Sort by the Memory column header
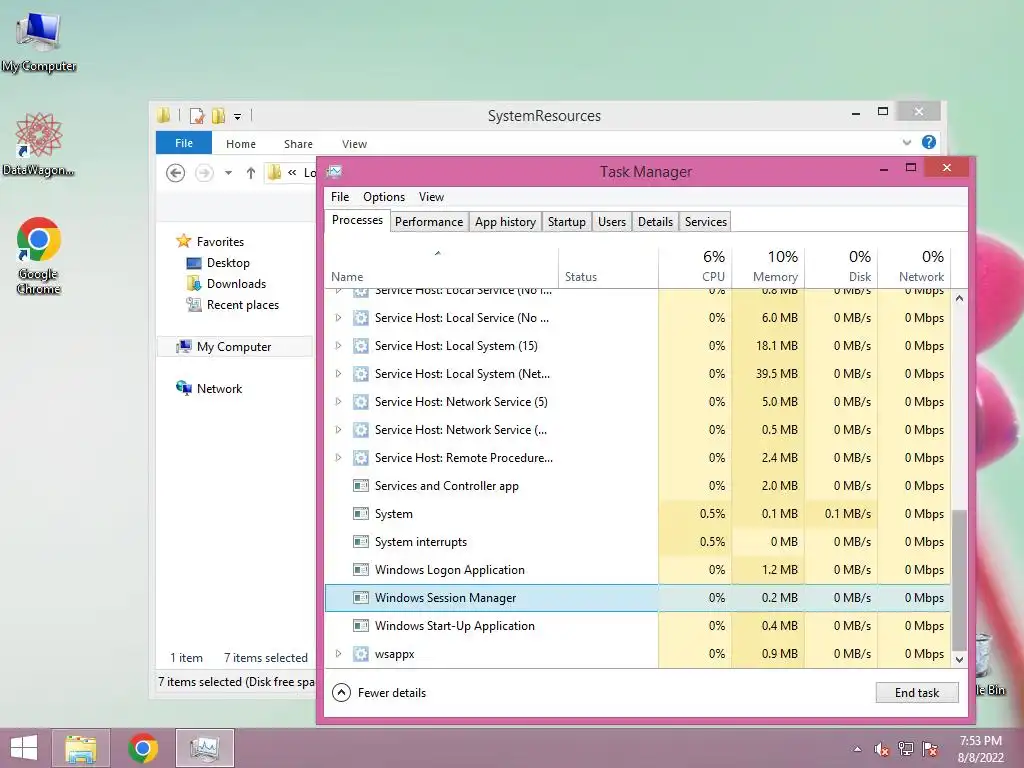The image size is (1024, 768). 768,267
